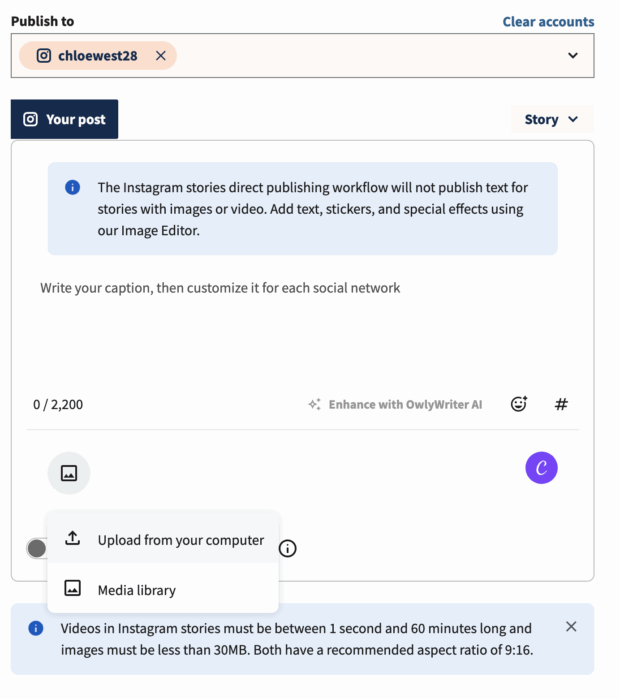Click the Instagram icon in account chip
This screenshot has height=699, width=620.
44,56
